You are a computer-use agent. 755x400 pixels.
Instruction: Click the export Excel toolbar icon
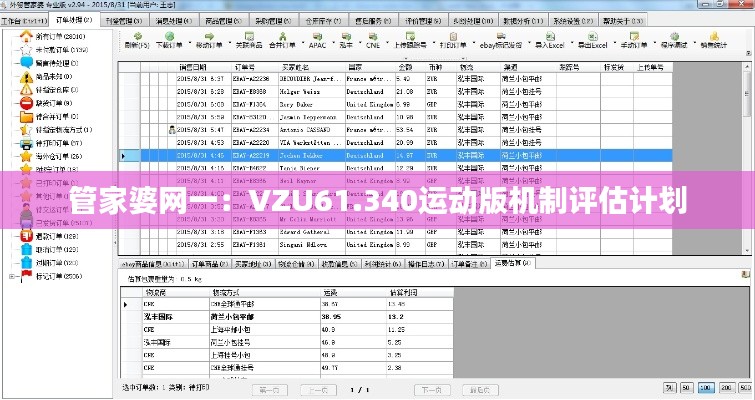tap(593, 36)
